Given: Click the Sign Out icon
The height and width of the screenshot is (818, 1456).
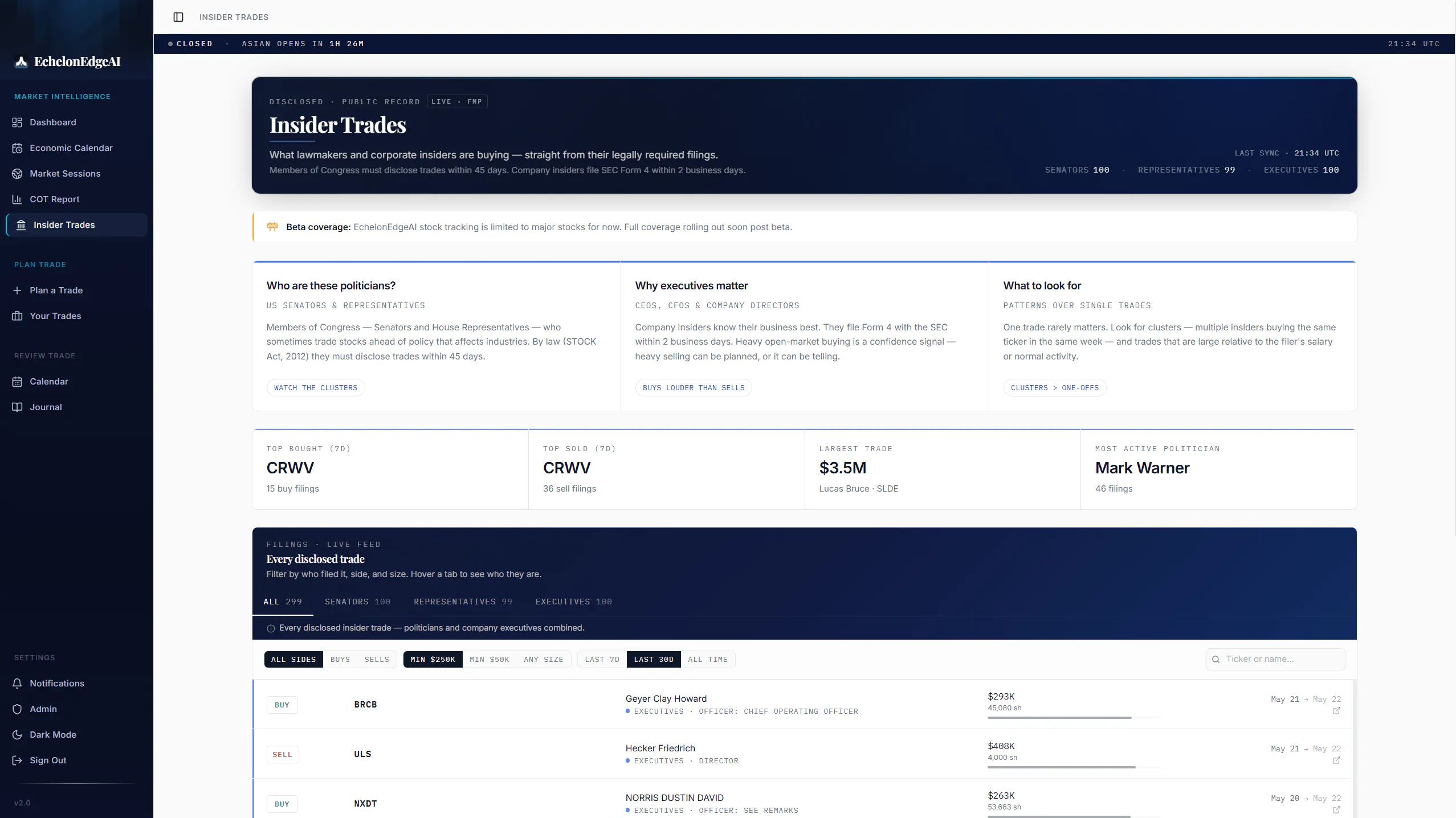Looking at the screenshot, I should click(17, 760).
